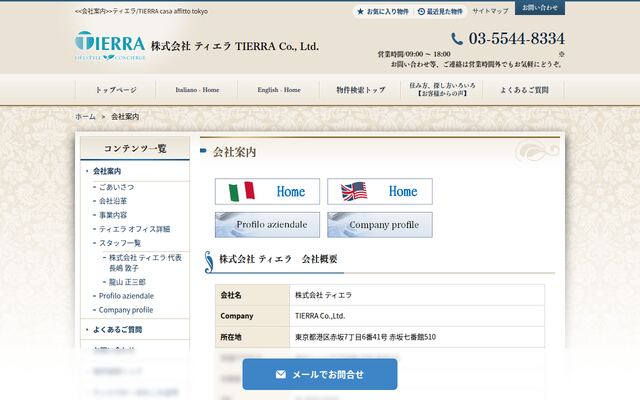Click the 会社名 table header cell
The image size is (640, 400).
click(252, 295)
